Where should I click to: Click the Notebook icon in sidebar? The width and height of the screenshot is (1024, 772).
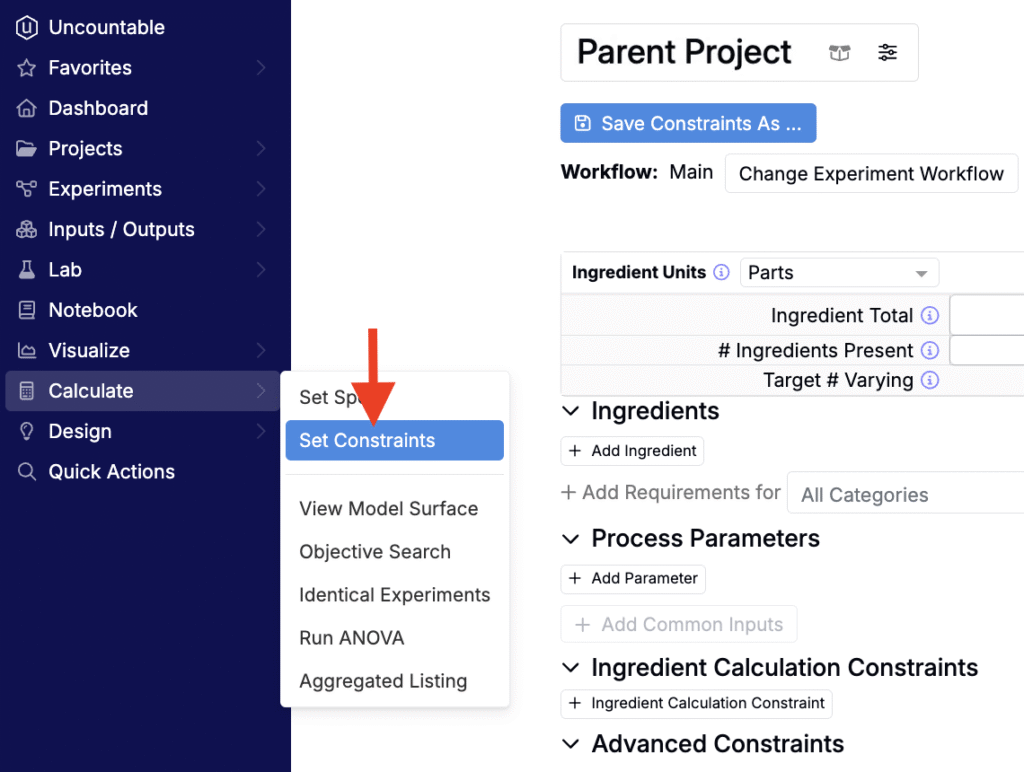(x=27, y=310)
